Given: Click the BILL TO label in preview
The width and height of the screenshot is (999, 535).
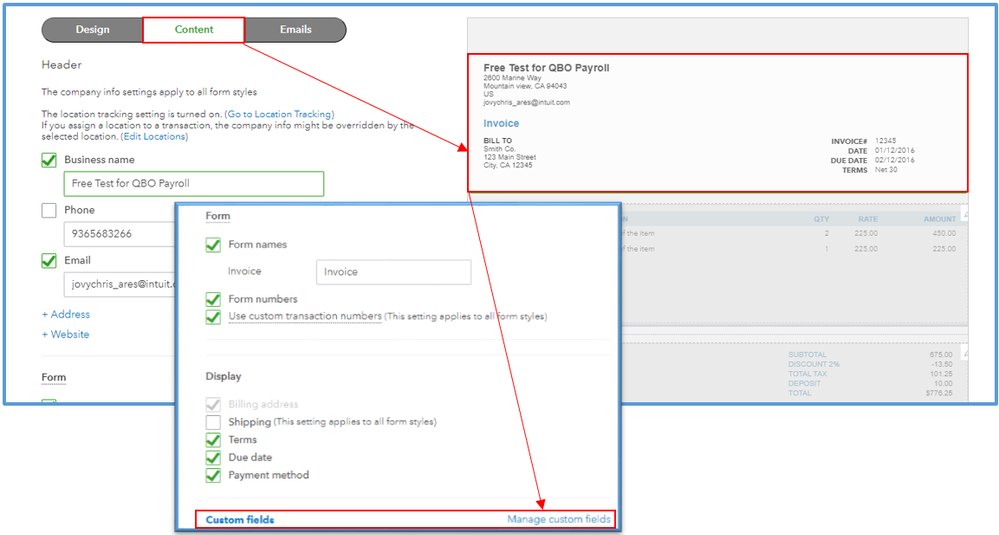Looking at the screenshot, I should click(498, 141).
